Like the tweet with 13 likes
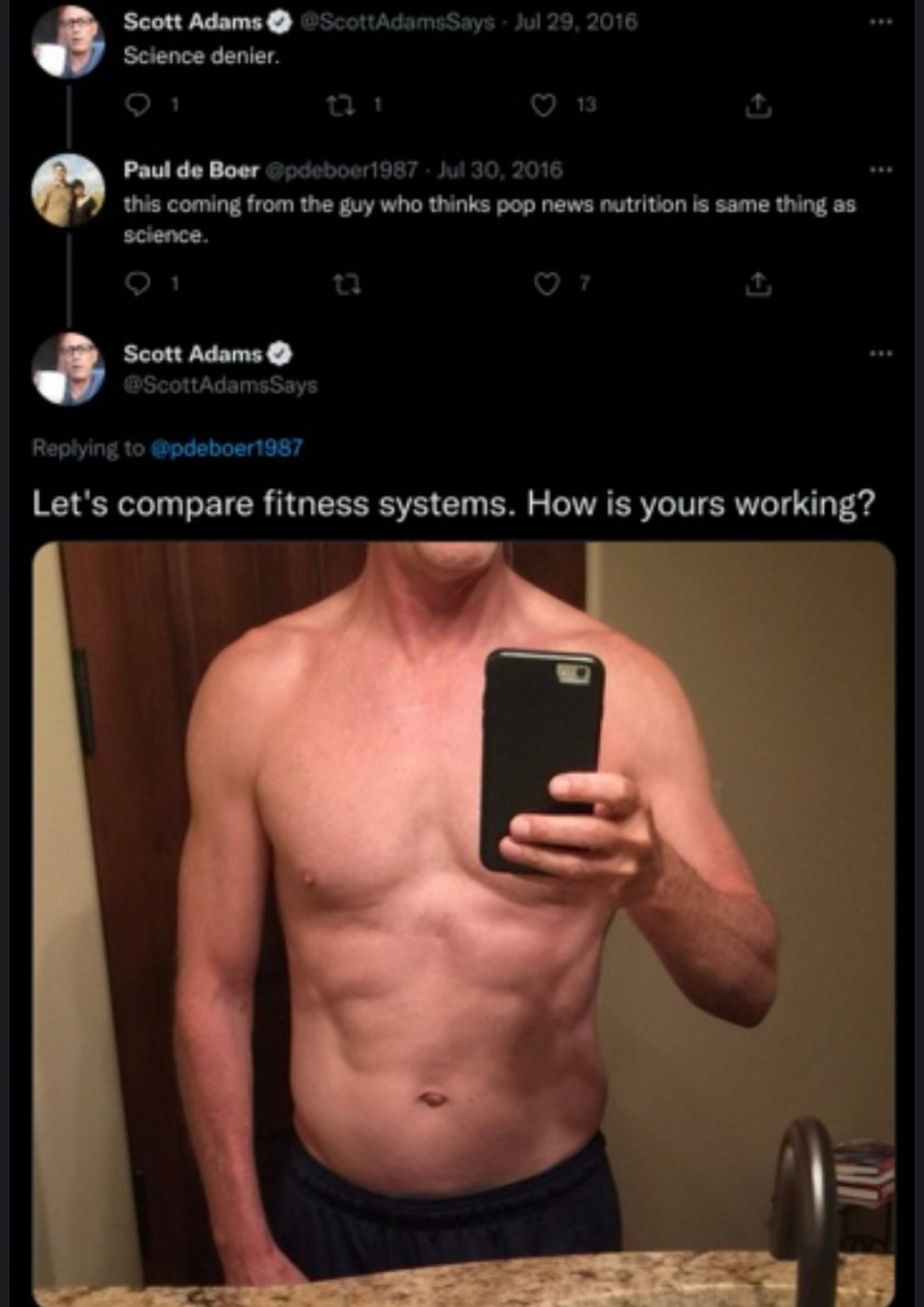 click(543, 104)
